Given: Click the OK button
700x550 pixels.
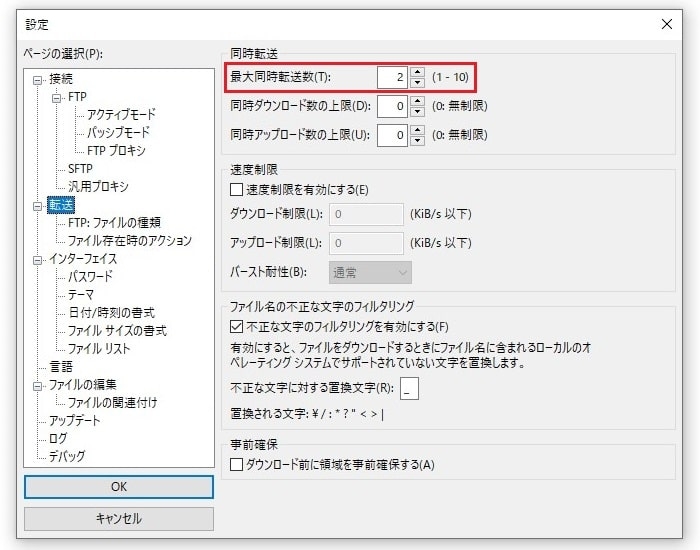Looking at the screenshot, I should 119,486.
